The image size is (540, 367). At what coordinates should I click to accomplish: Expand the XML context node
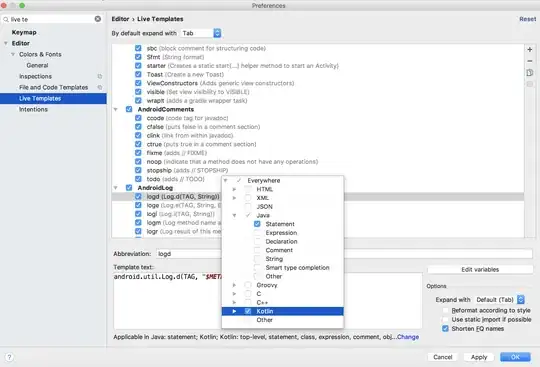coord(234,198)
